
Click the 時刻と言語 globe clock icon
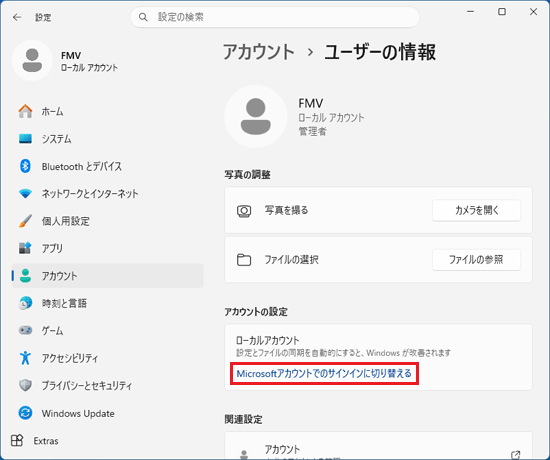click(x=25, y=303)
